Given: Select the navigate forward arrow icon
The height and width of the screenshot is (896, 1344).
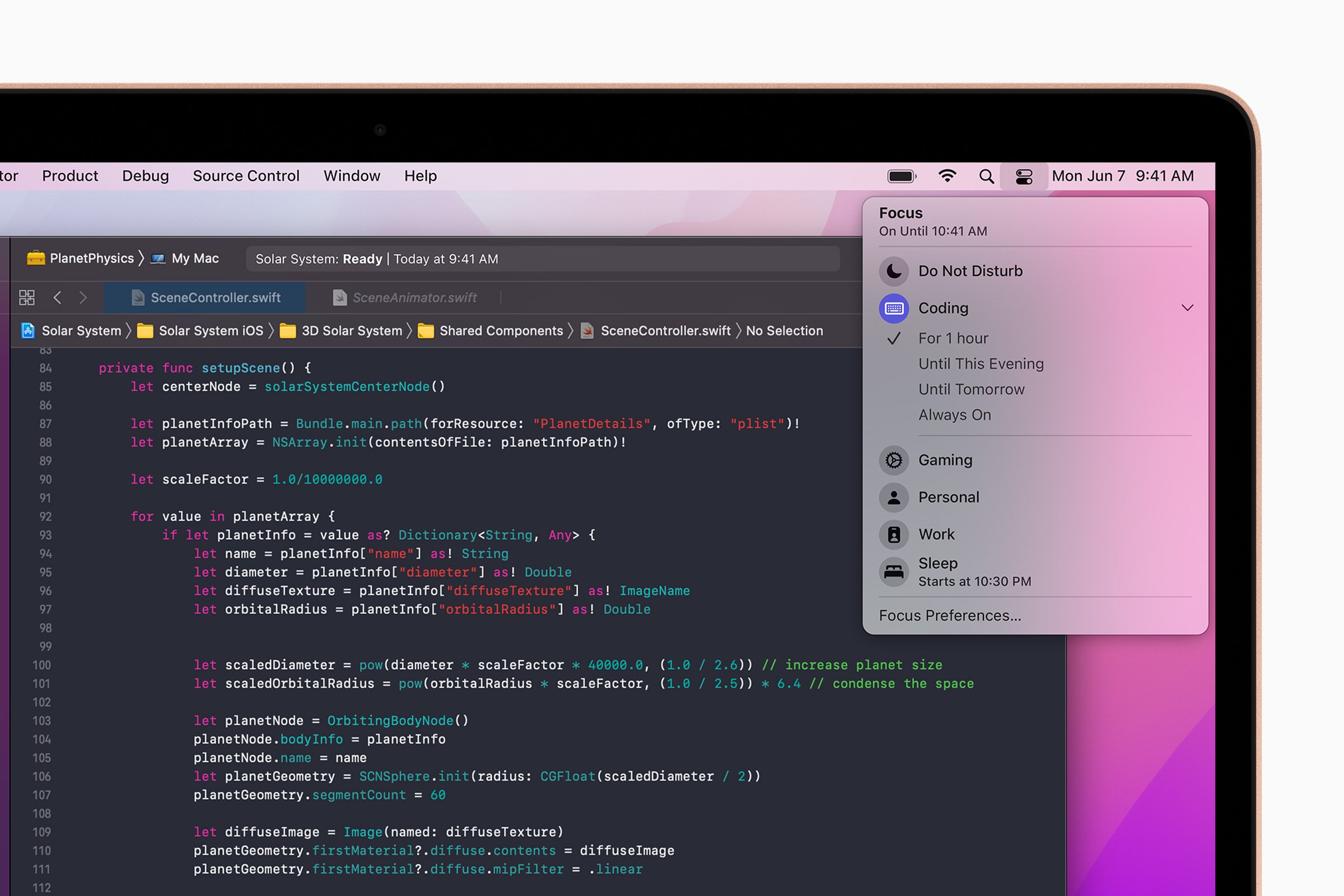Looking at the screenshot, I should coord(84,297).
